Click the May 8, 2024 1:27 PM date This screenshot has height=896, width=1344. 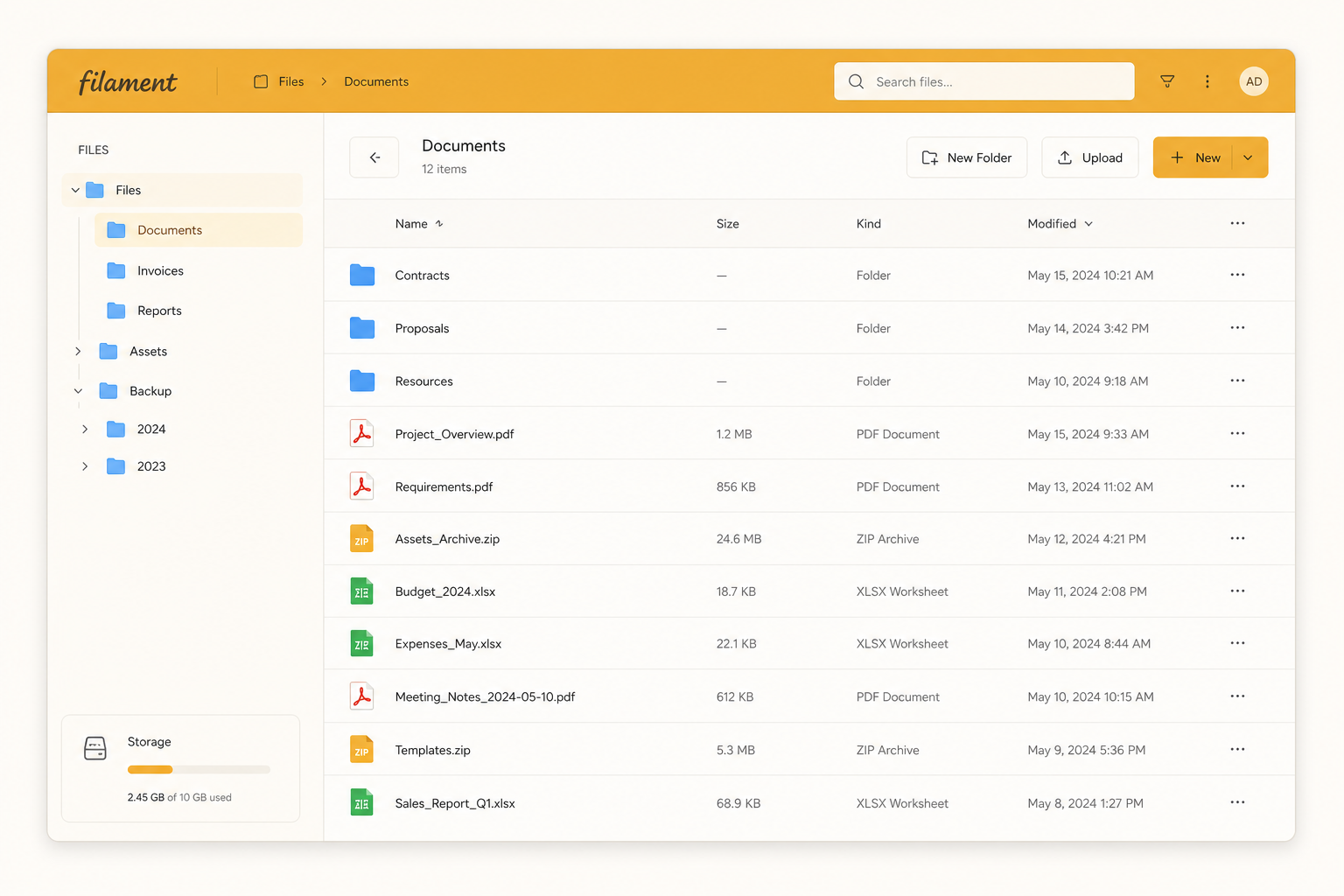pyautogui.click(x=1085, y=803)
